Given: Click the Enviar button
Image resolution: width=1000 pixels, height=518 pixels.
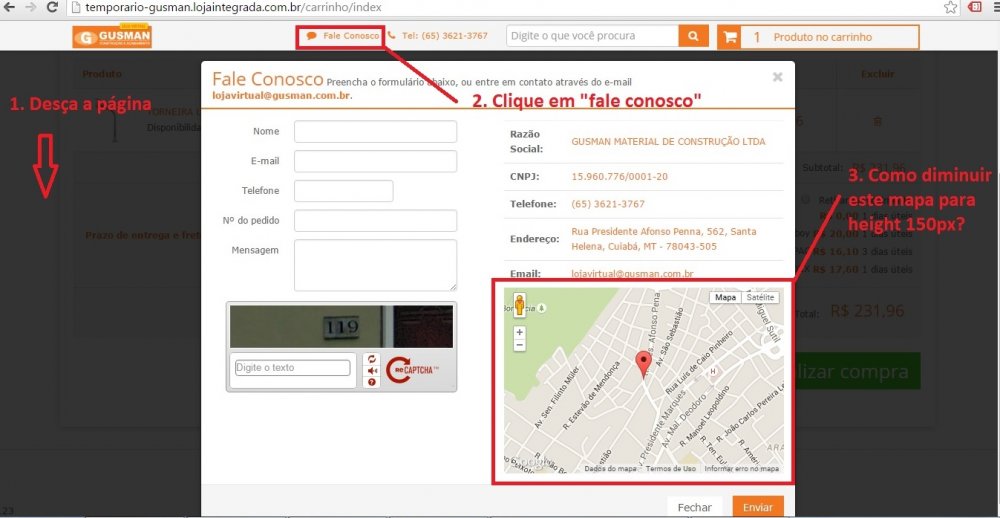Looking at the screenshot, I should 757,507.
